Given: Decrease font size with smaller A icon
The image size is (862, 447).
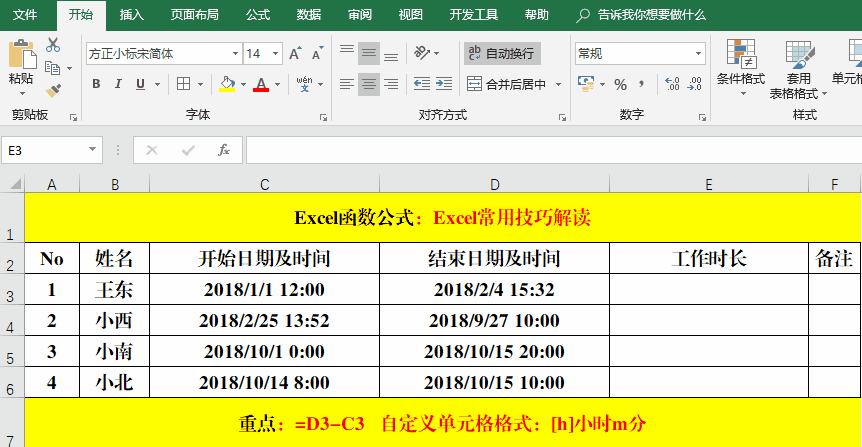Looking at the screenshot, I should coord(317,53).
